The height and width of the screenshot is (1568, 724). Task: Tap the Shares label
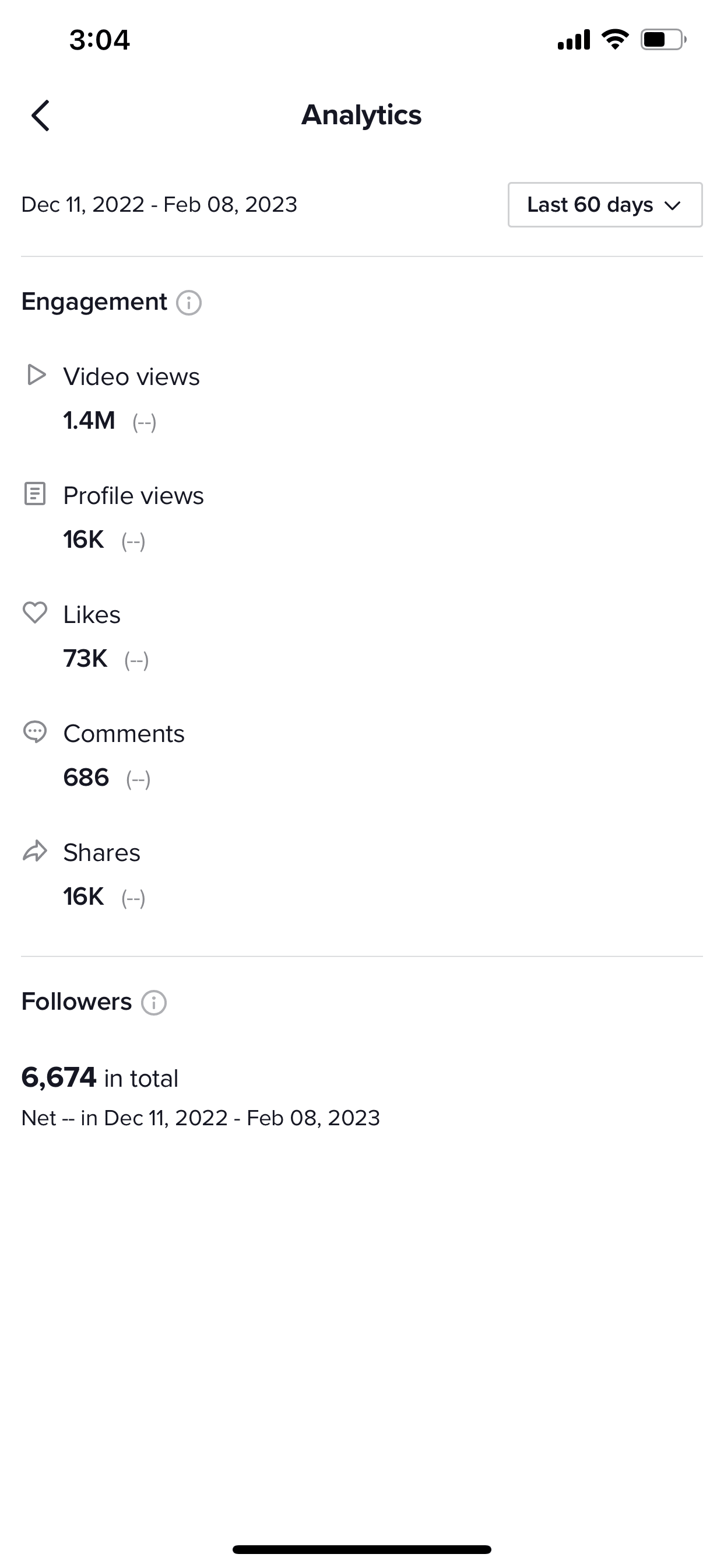pyautogui.click(x=101, y=853)
